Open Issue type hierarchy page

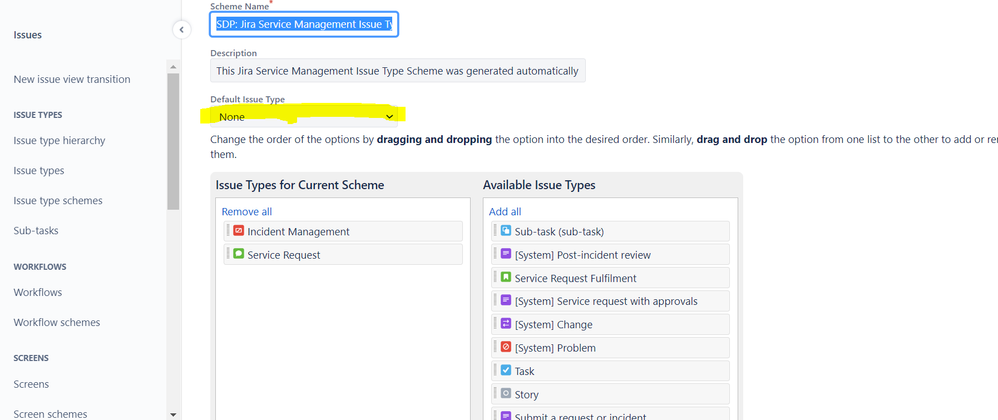tap(59, 140)
